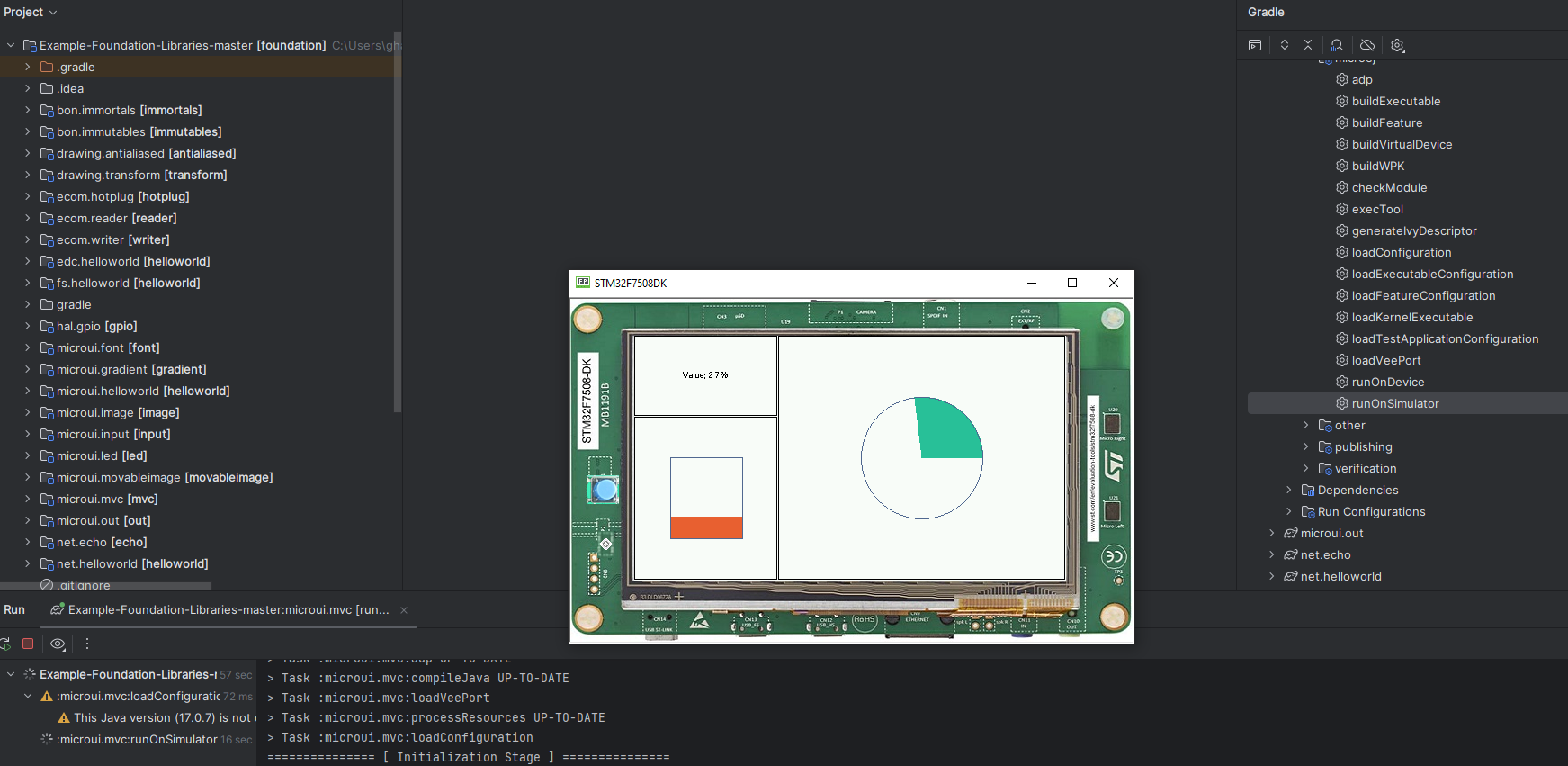Click Analyze Dependencies icon in Gradle toolbar

click(1337, 45)
